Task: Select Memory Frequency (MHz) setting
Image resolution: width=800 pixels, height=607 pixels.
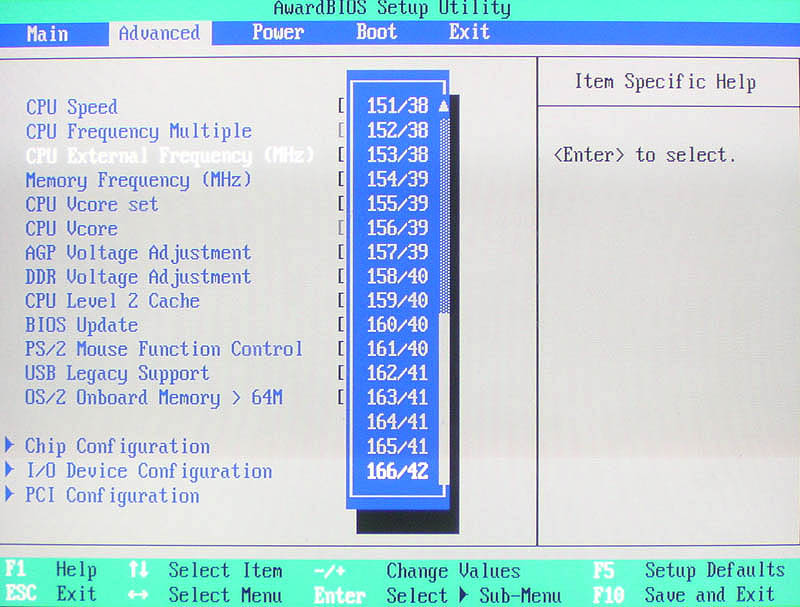Action: click(138, 180)
